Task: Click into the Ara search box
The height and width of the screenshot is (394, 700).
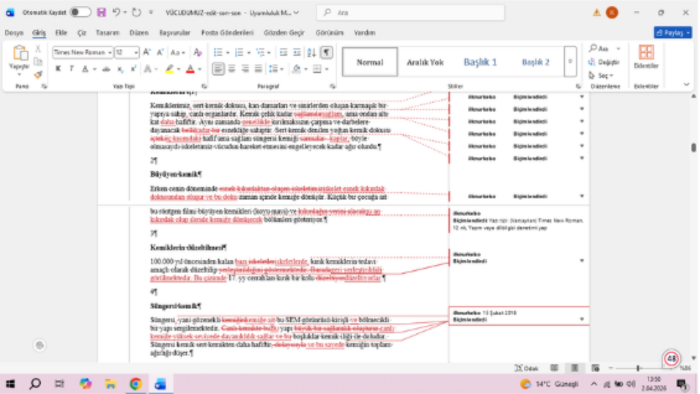Action: tap(410, 12)
